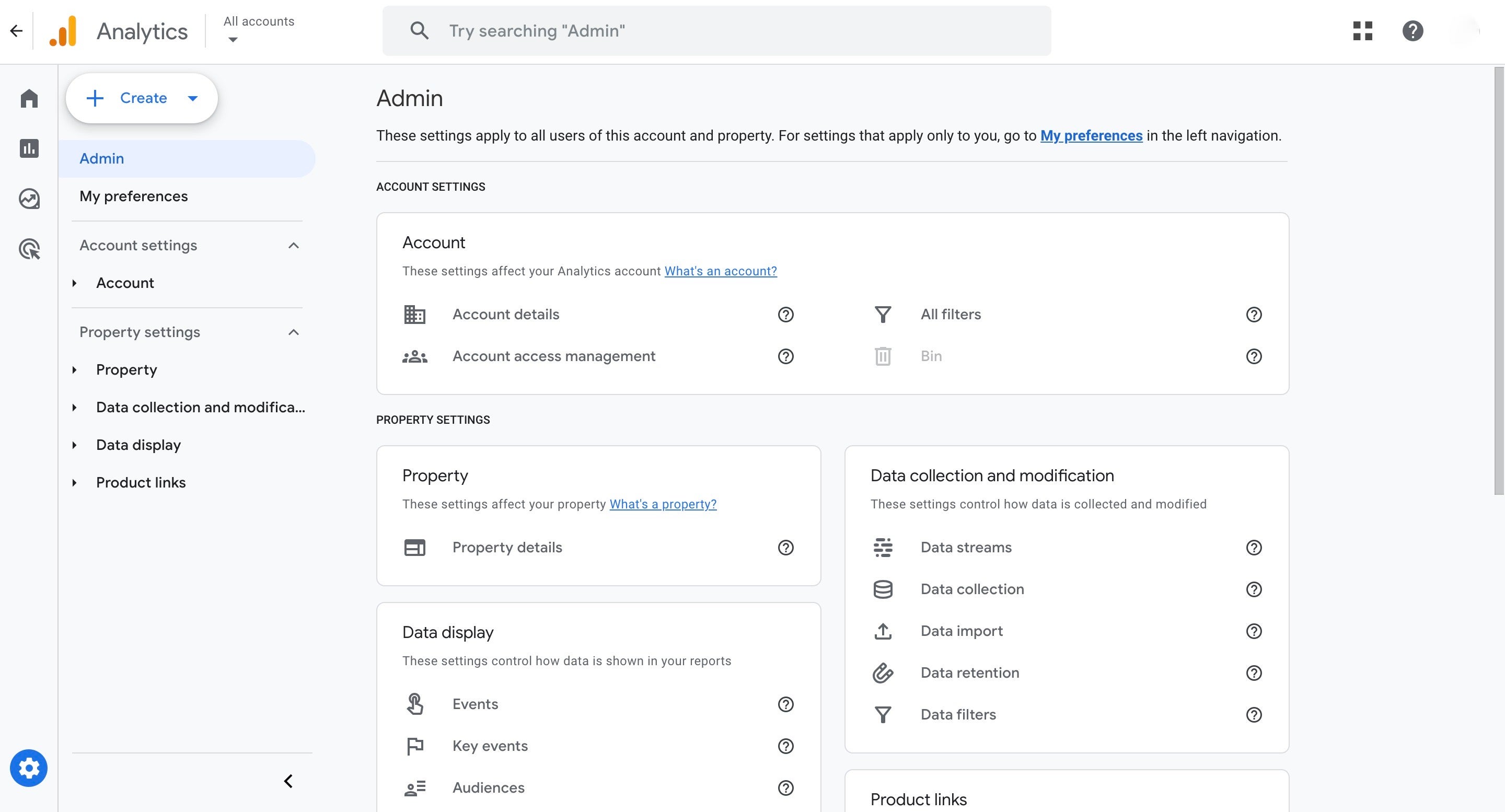Collapse the Account settings section
The width and height of the screenshot is (1505, 812).
pyautogui.click(x=293, y=246)
